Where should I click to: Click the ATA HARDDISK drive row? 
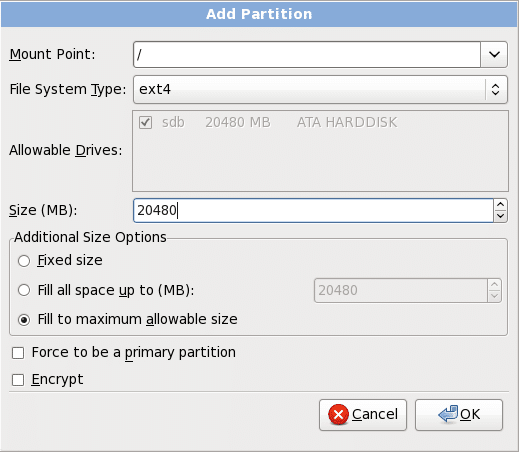click(x=320, y=122)
